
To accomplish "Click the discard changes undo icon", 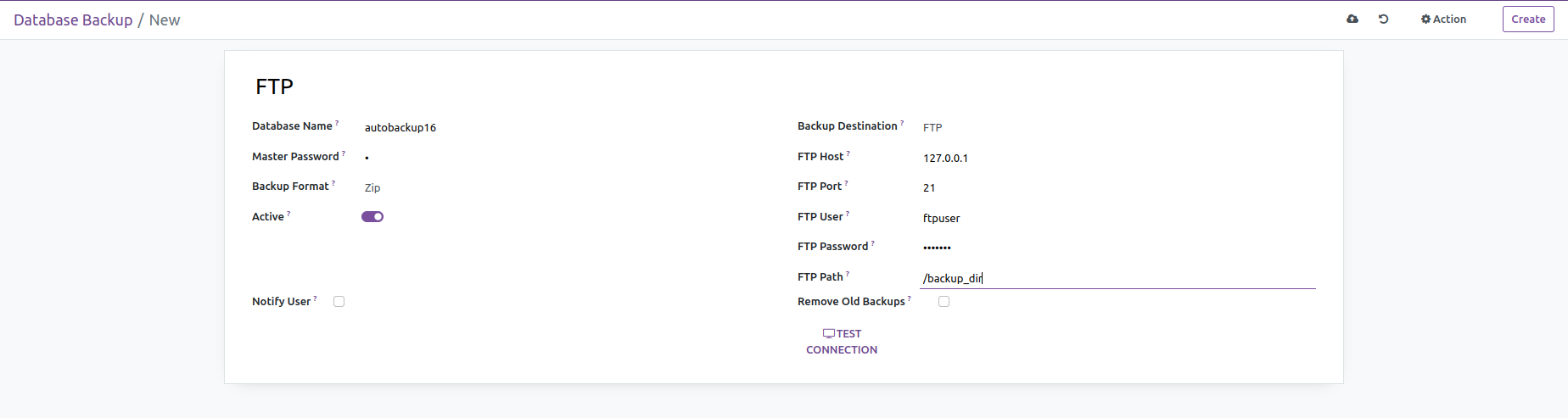I will point(1383,19).
